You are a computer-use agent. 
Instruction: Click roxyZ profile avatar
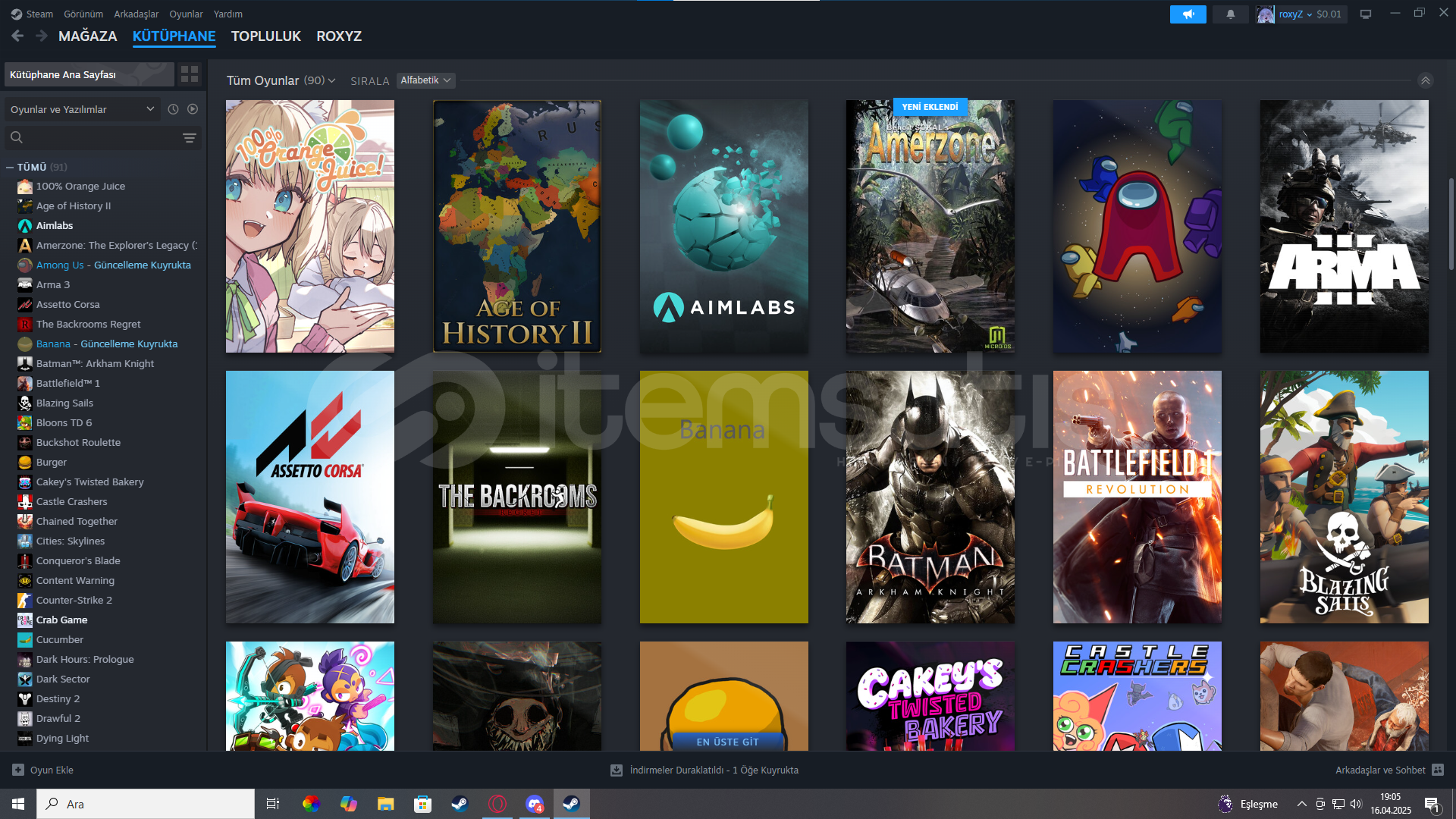tap(1265, 14)
